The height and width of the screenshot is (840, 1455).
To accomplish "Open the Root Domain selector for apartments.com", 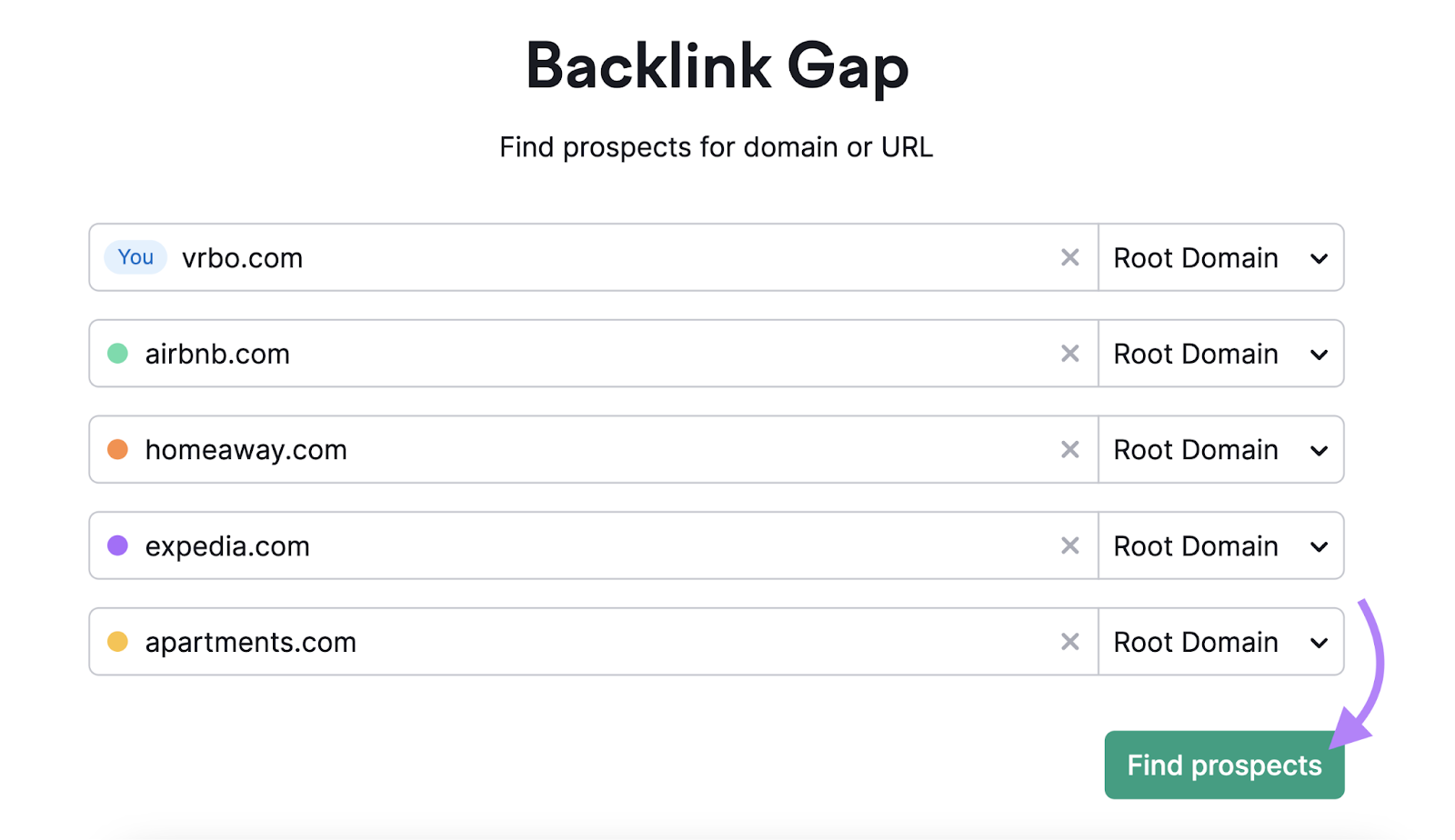I will point(1221,642).
